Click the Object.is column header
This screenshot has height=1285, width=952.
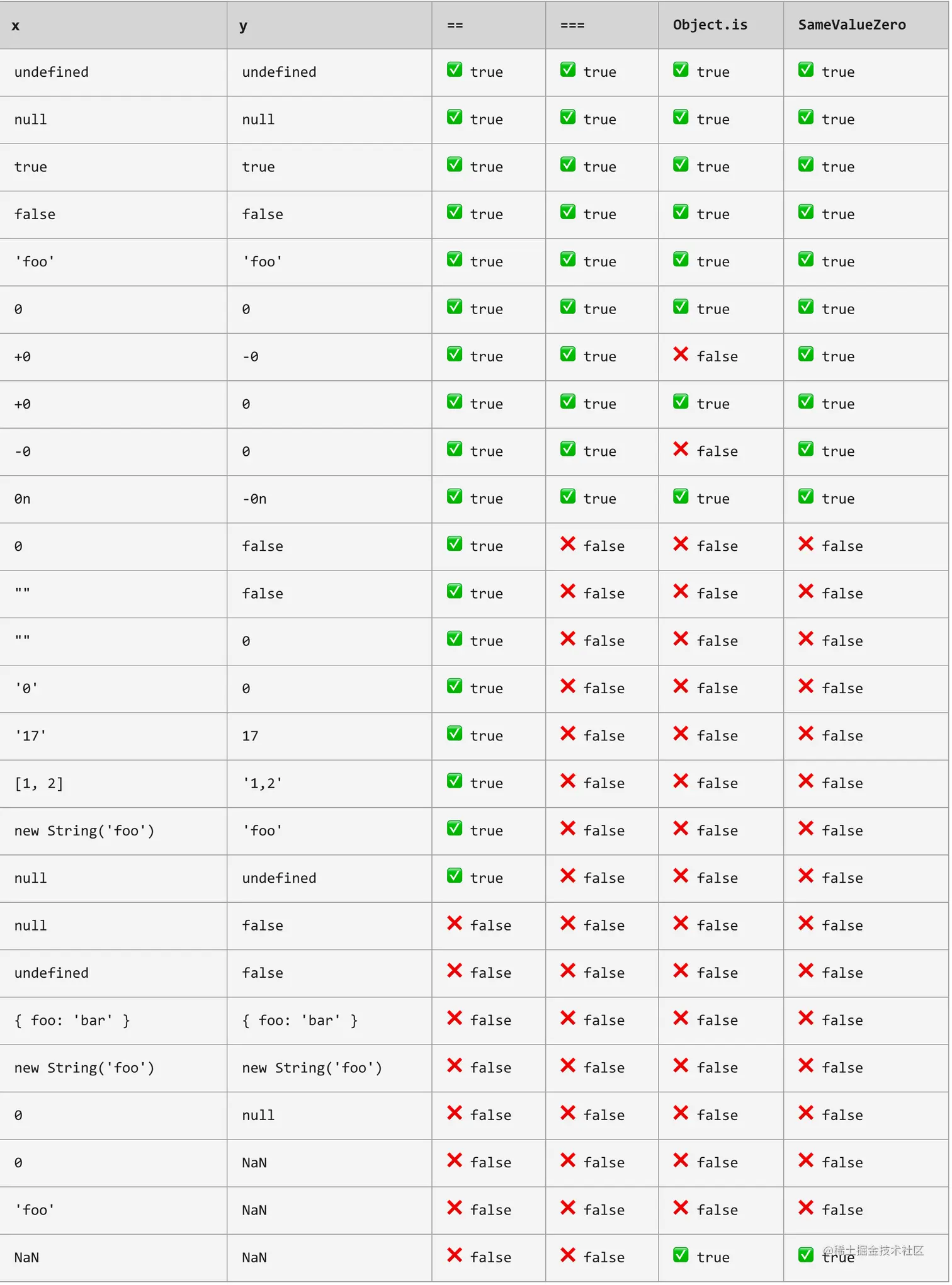click(710, 25)
